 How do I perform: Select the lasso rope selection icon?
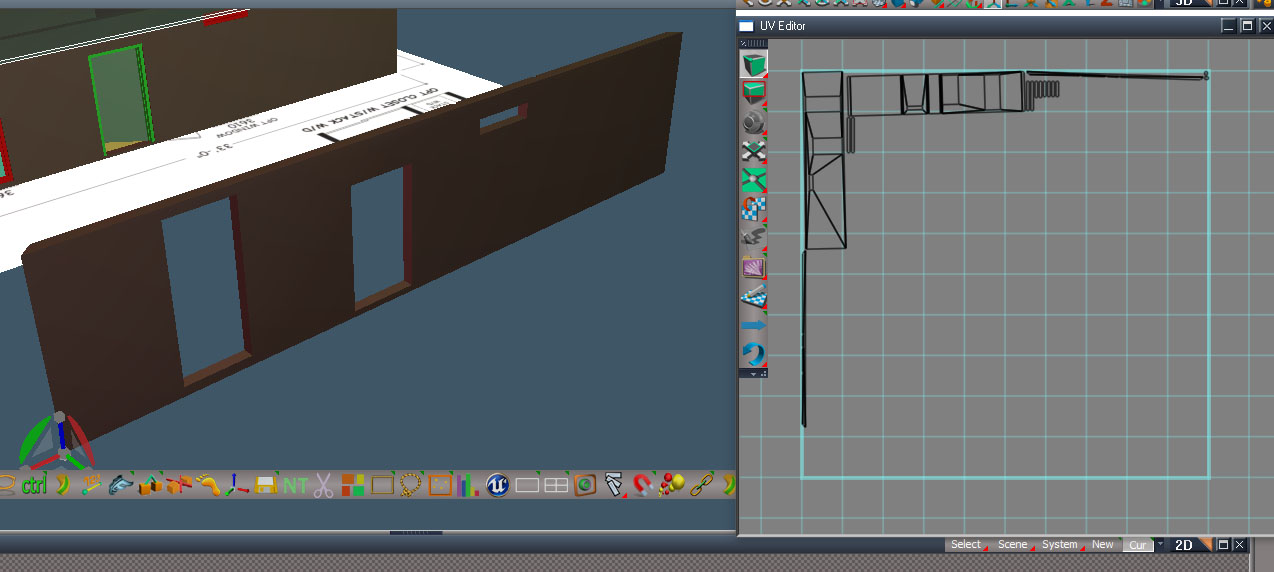tap(411, 485)
